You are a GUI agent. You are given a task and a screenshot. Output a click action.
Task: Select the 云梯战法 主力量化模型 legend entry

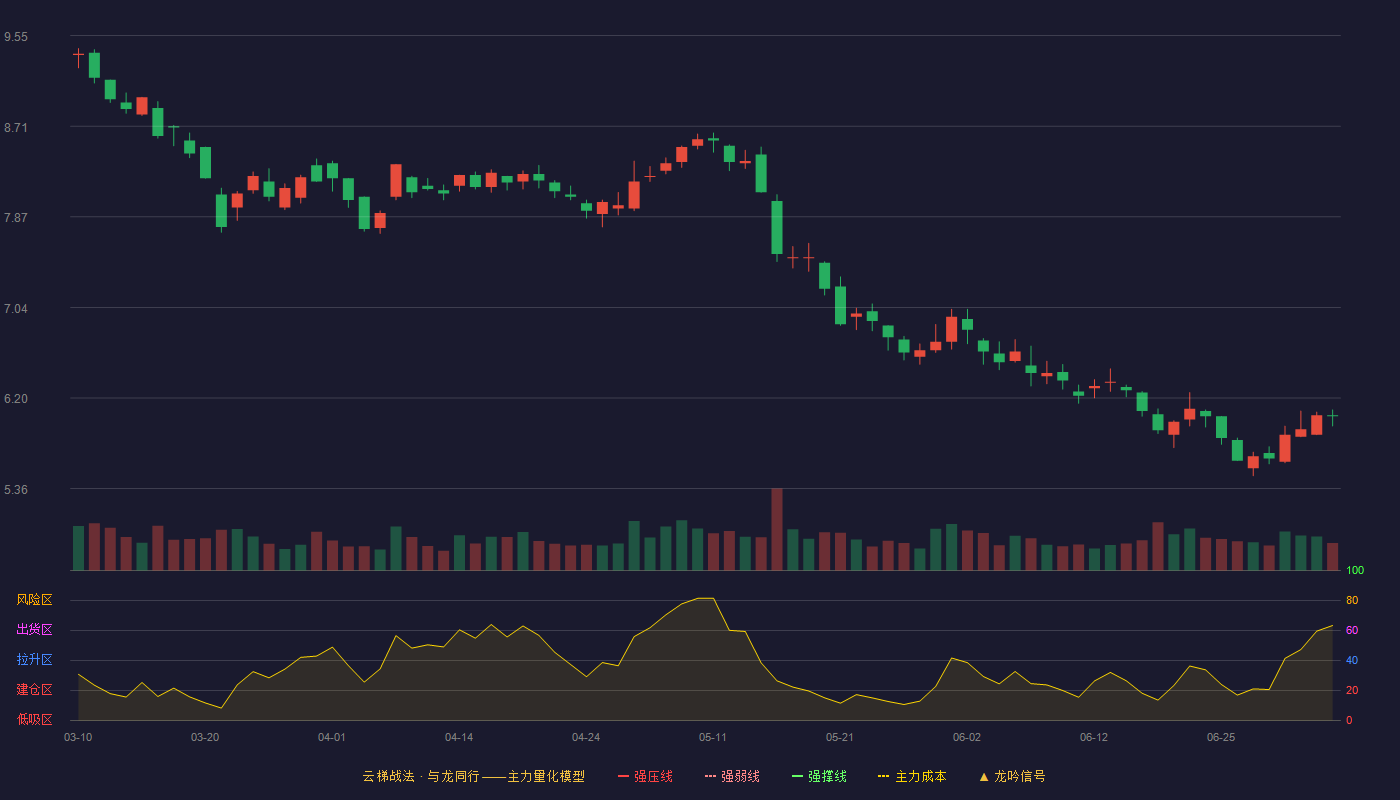[x=473, y=776]
